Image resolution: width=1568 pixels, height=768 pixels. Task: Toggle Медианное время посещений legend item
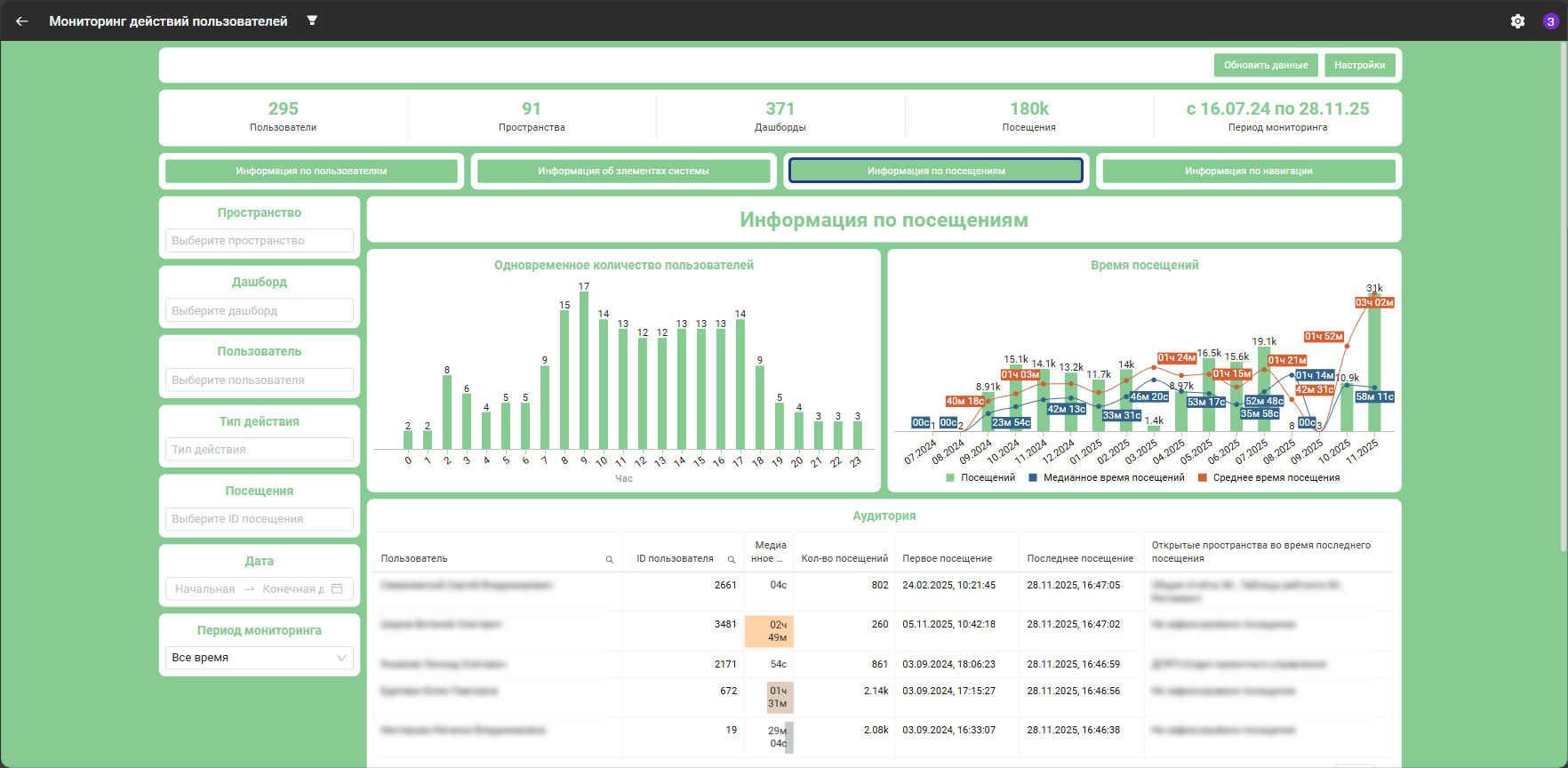1107,477
